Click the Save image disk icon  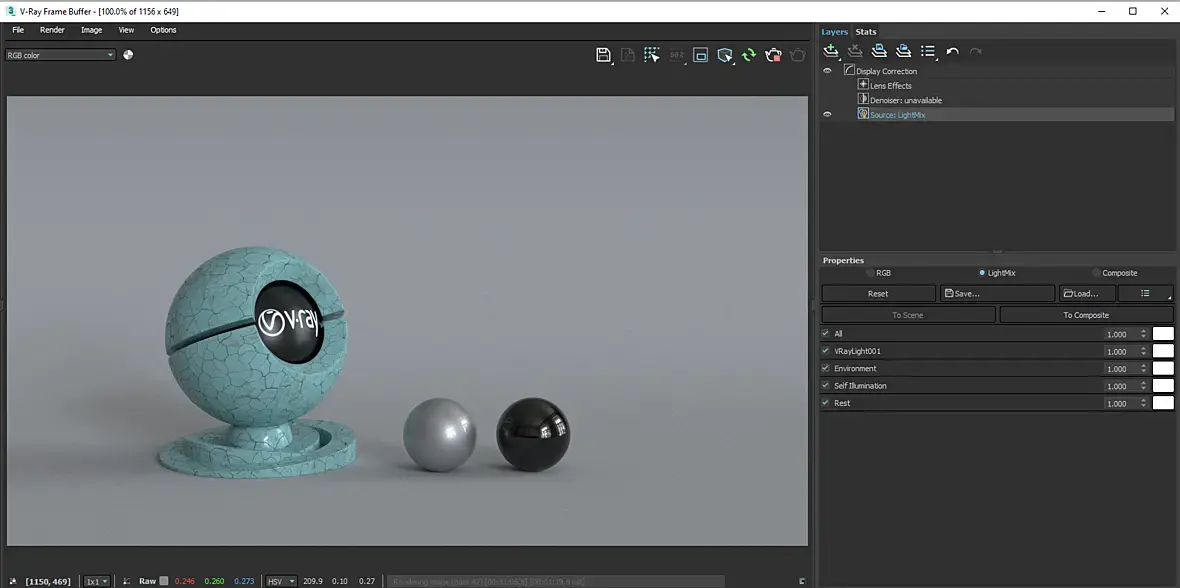[603, 55]
